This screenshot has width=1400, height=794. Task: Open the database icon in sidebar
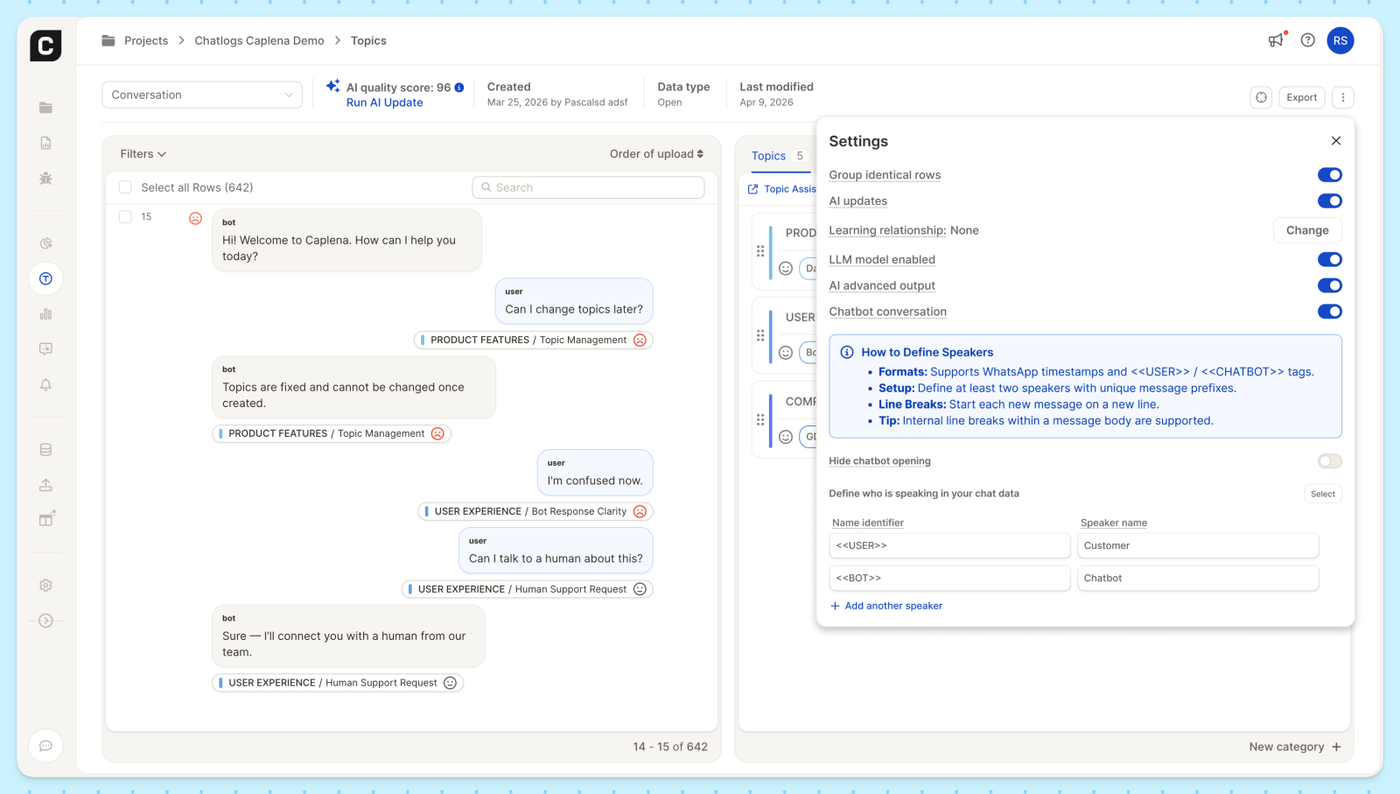[x=46, y=450]
